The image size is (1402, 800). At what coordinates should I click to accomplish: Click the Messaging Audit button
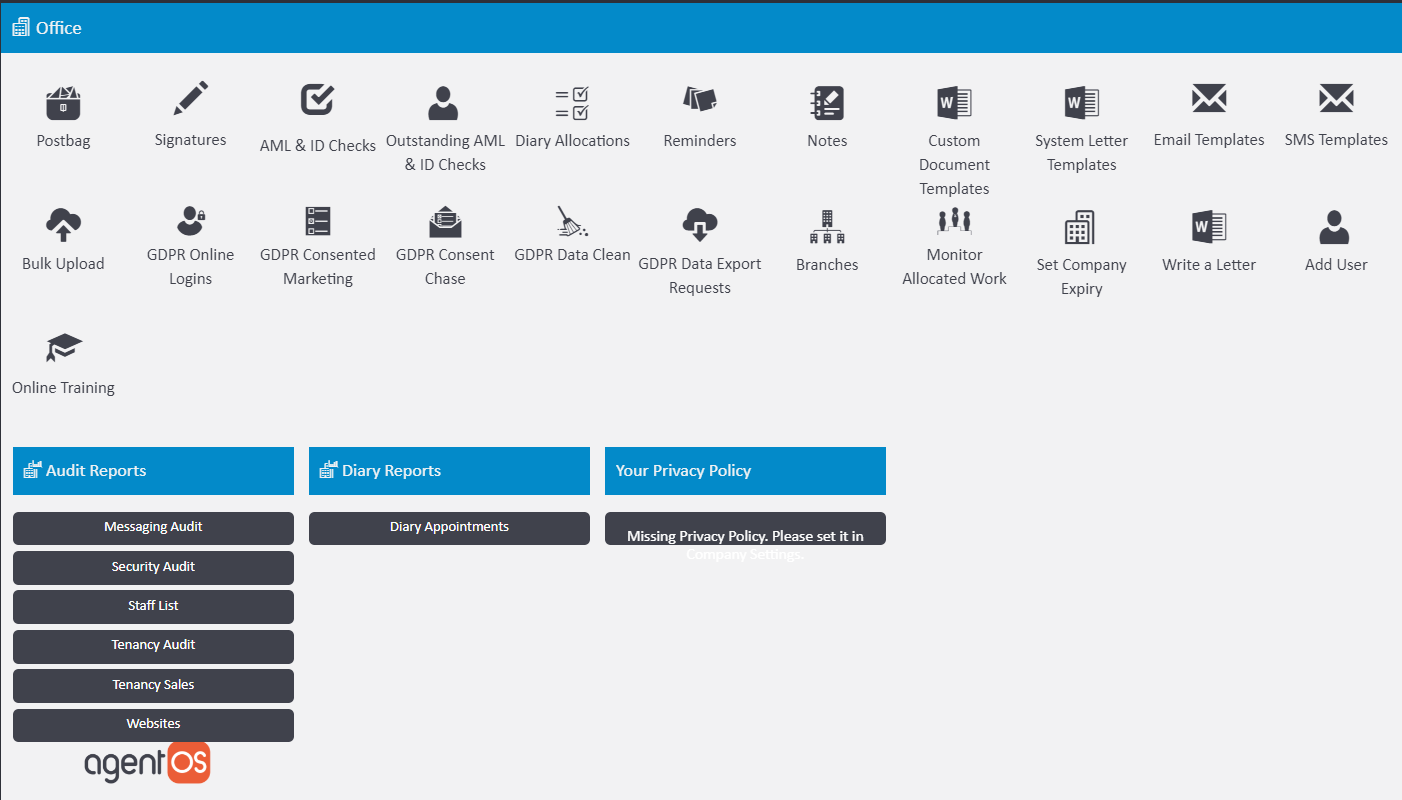(x=153, y=527)
